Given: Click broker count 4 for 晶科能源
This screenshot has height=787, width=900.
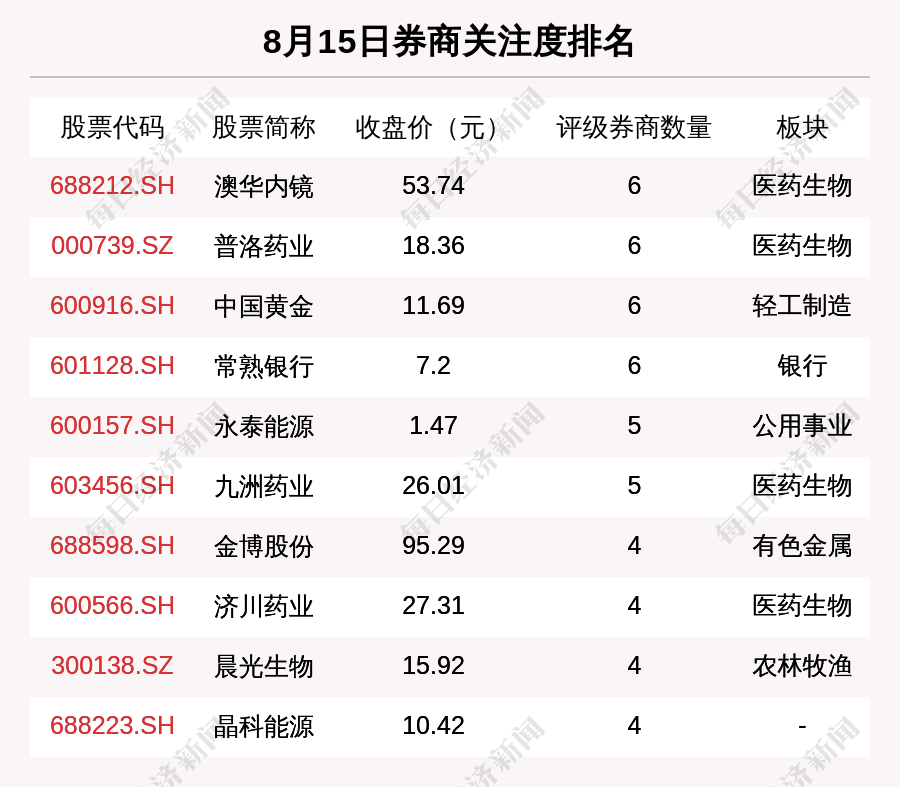Looking at the screenshot, I should coord(634,726).
